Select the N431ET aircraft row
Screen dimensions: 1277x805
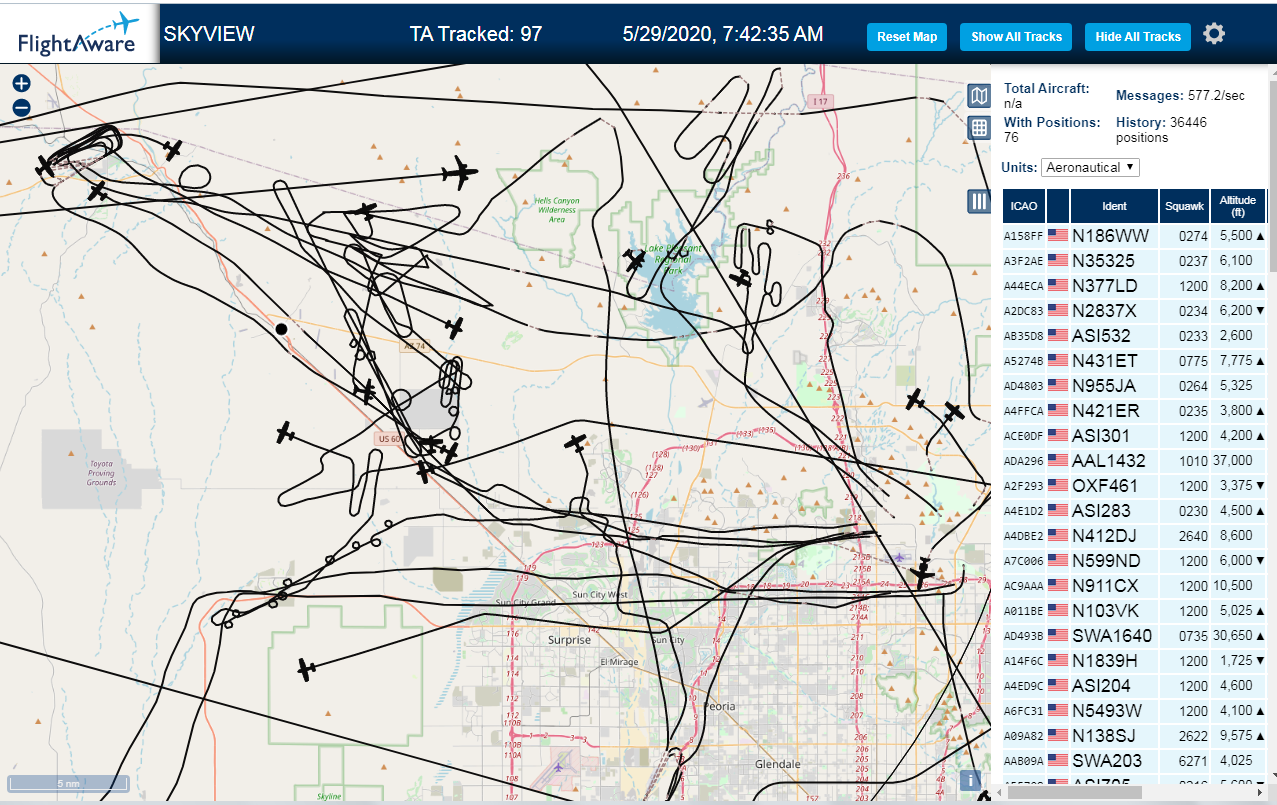point(1135,361)
